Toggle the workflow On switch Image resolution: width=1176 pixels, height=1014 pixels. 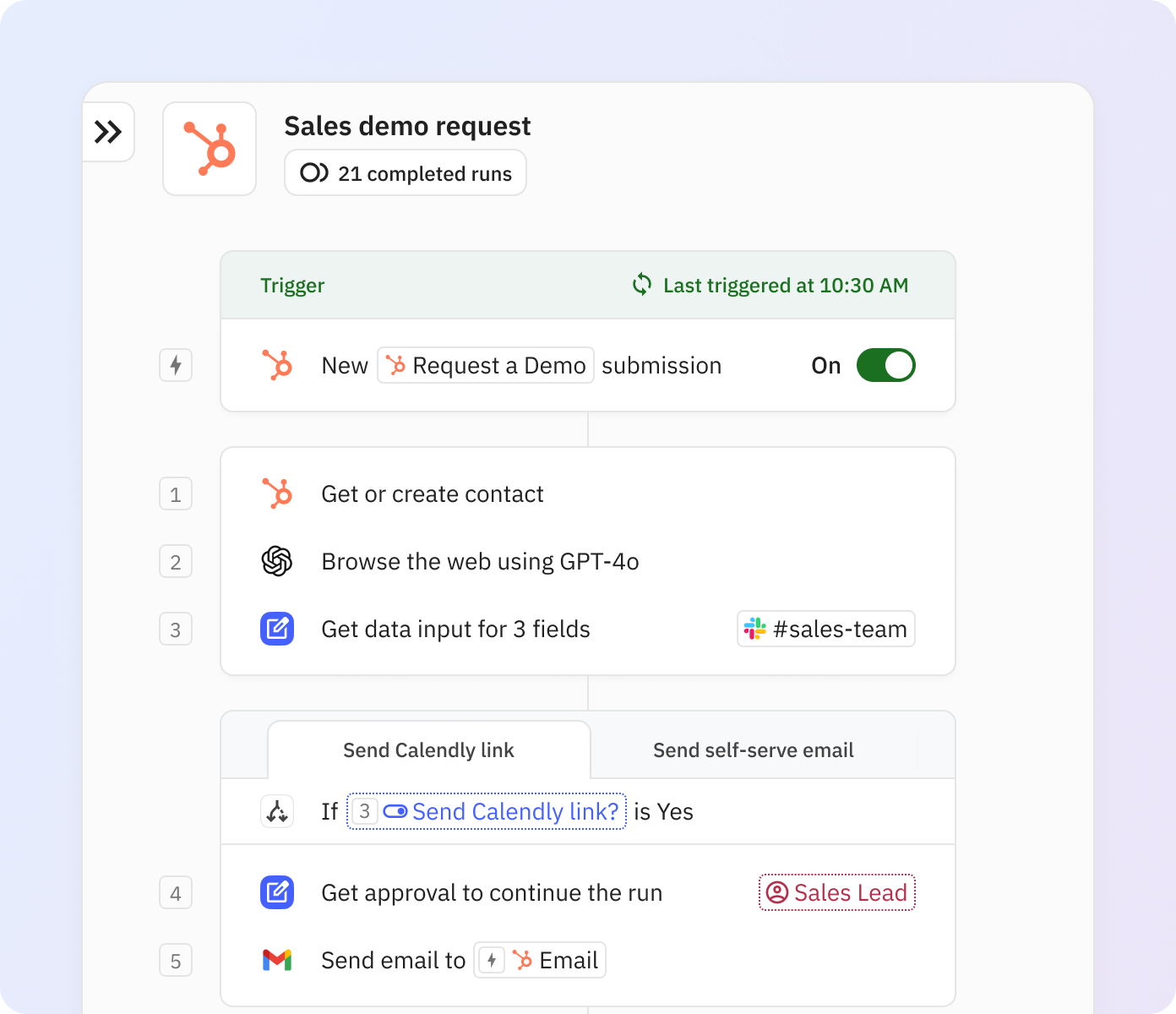point(885,365)
